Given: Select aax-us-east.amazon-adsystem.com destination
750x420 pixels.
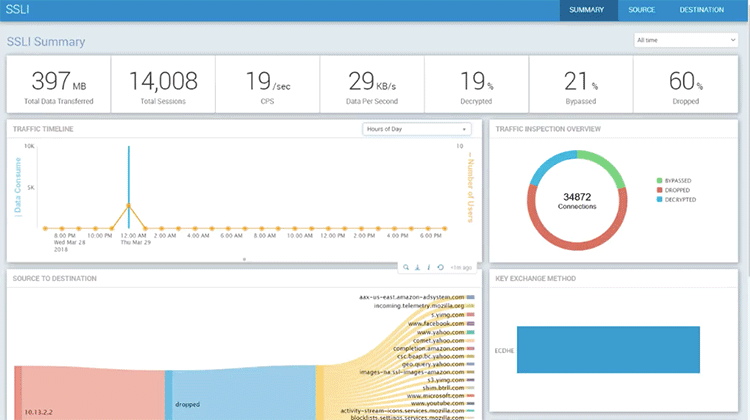Looking at the screenshot, I should 412,298.
